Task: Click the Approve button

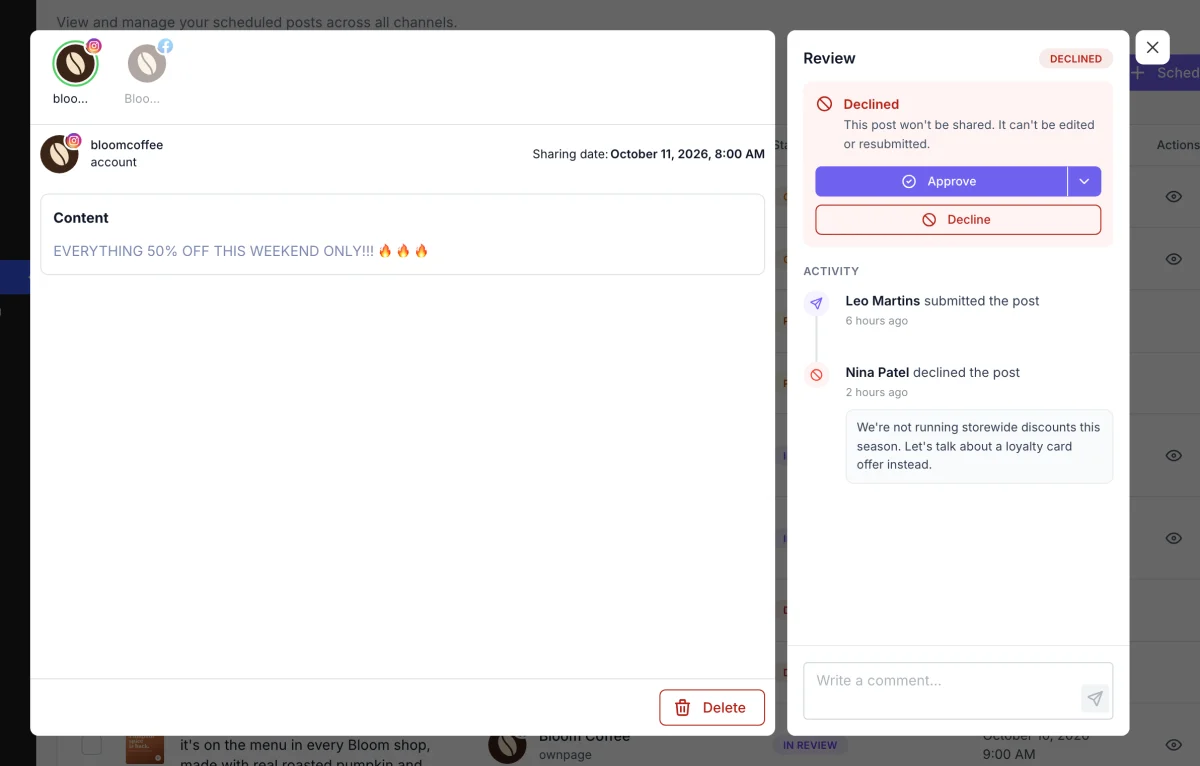Action: tap(941, 181)
